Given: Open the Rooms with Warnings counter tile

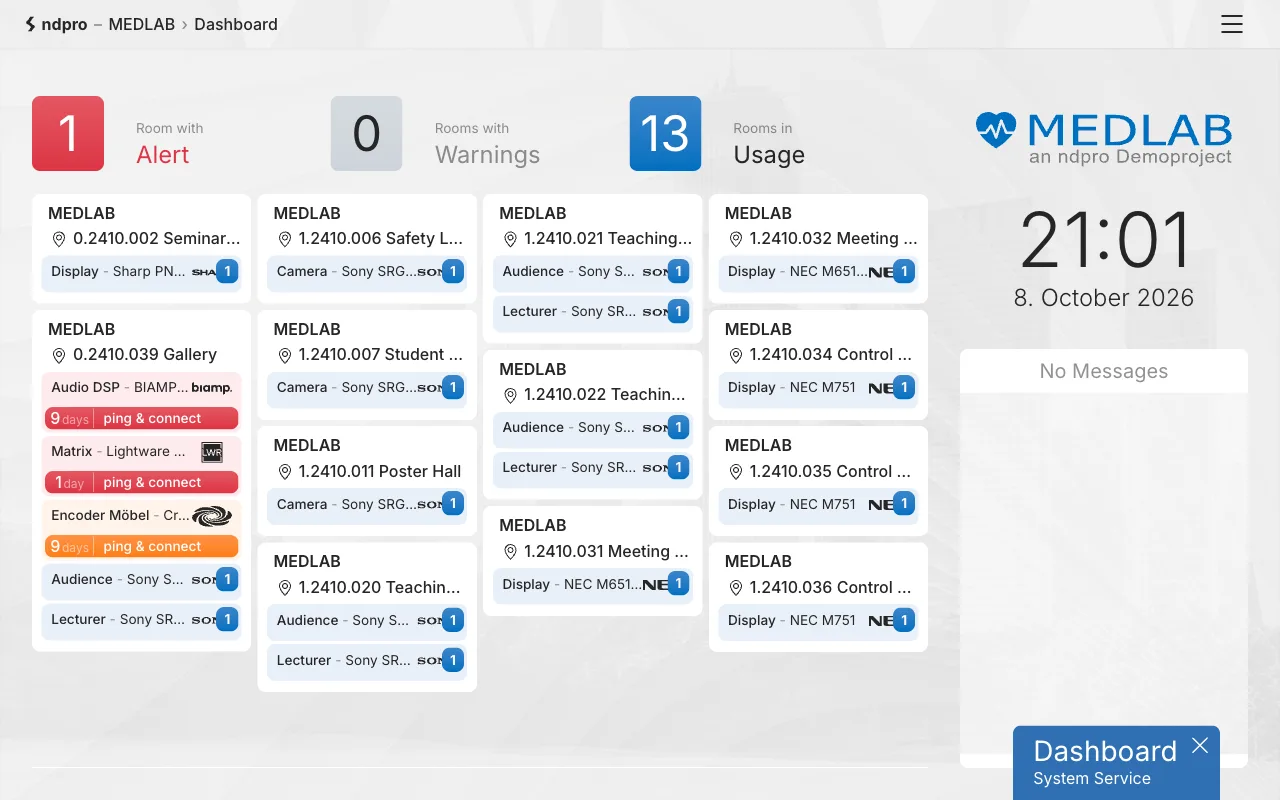Looking at the screenshot, I should click(x=367, y=133).
